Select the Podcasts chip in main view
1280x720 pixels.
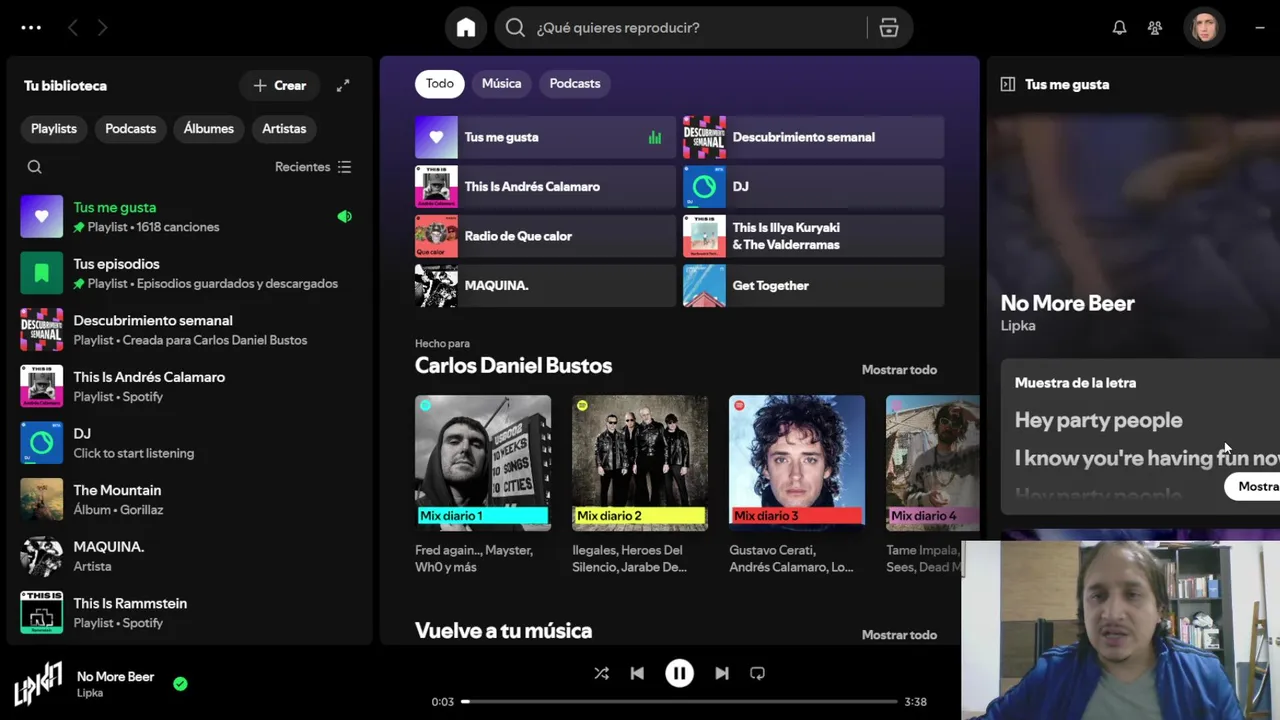(x=575, y=84)
